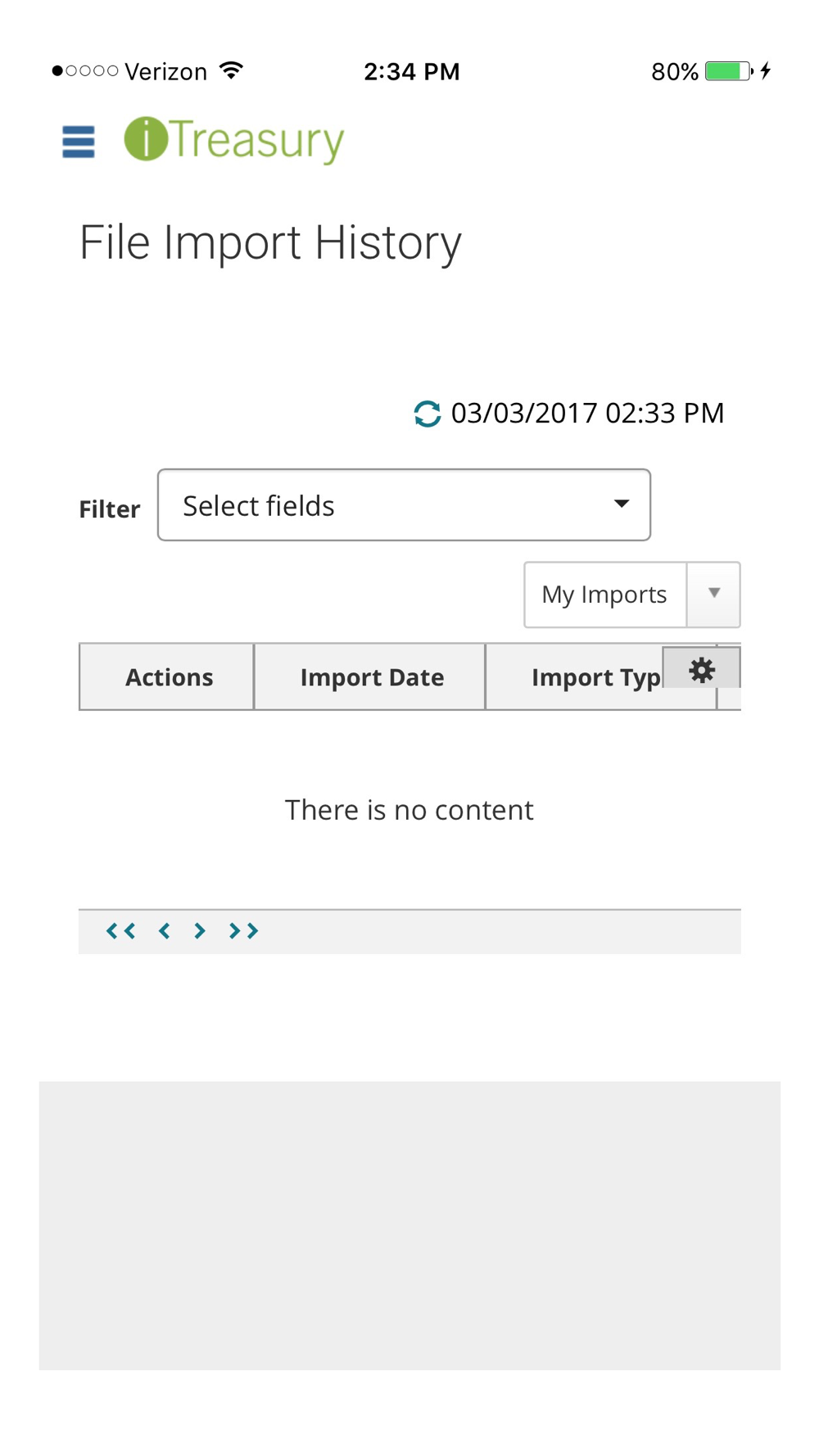Expand the My Imports arrow dropdown
This screenshot has height=1456, width=819.
click(713, 594)
